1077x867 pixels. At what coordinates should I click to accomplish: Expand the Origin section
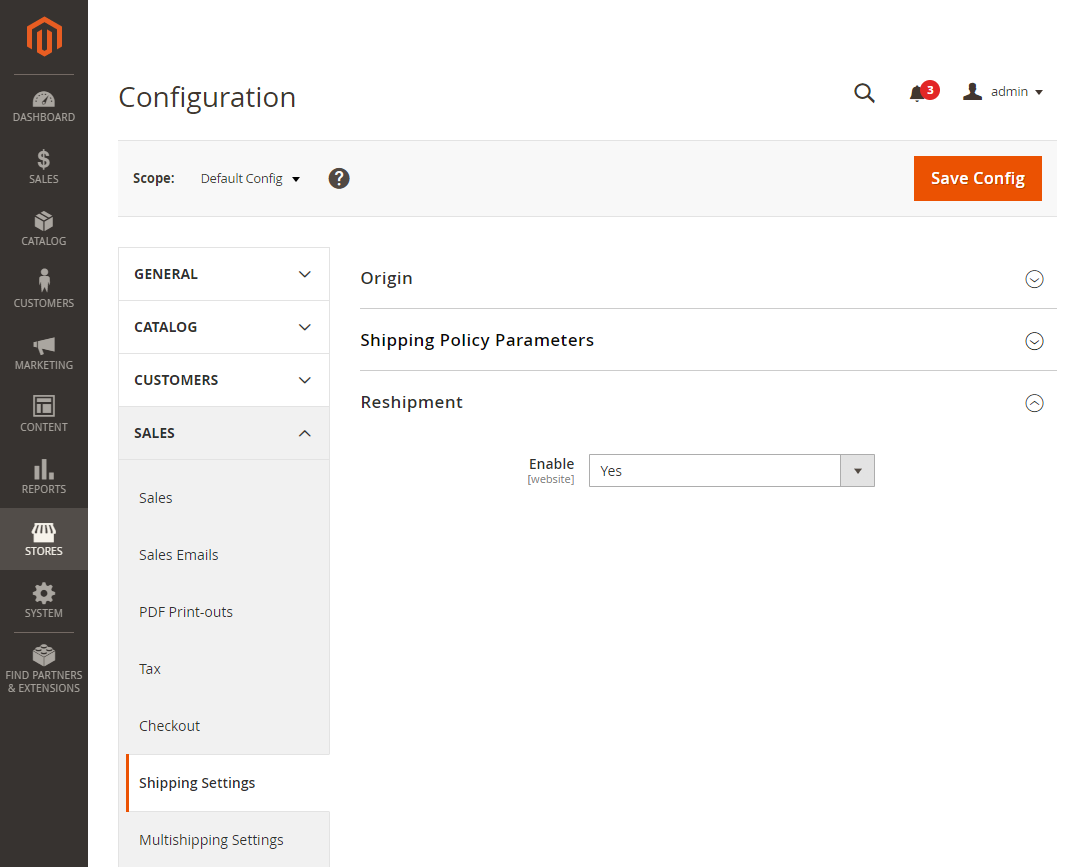coord(1034,279)
